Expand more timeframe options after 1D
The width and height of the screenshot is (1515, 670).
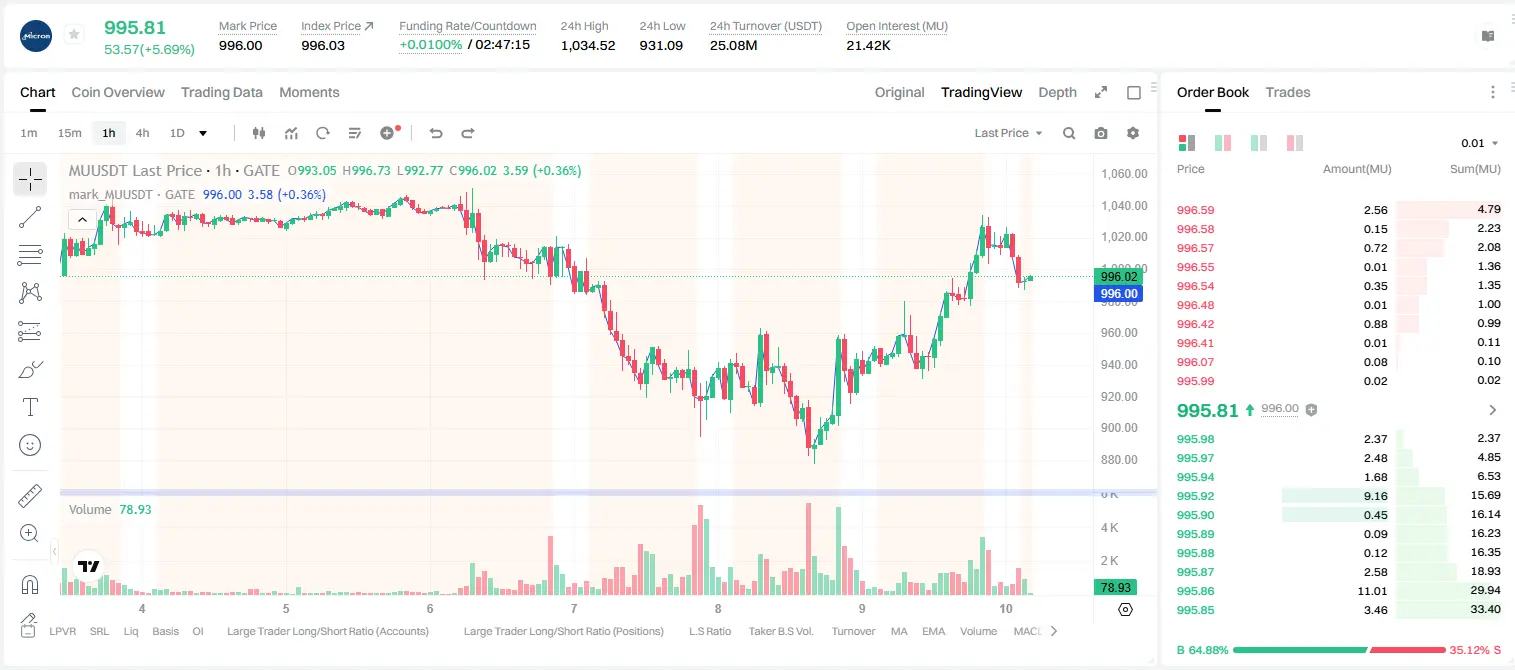coord(203,133)
